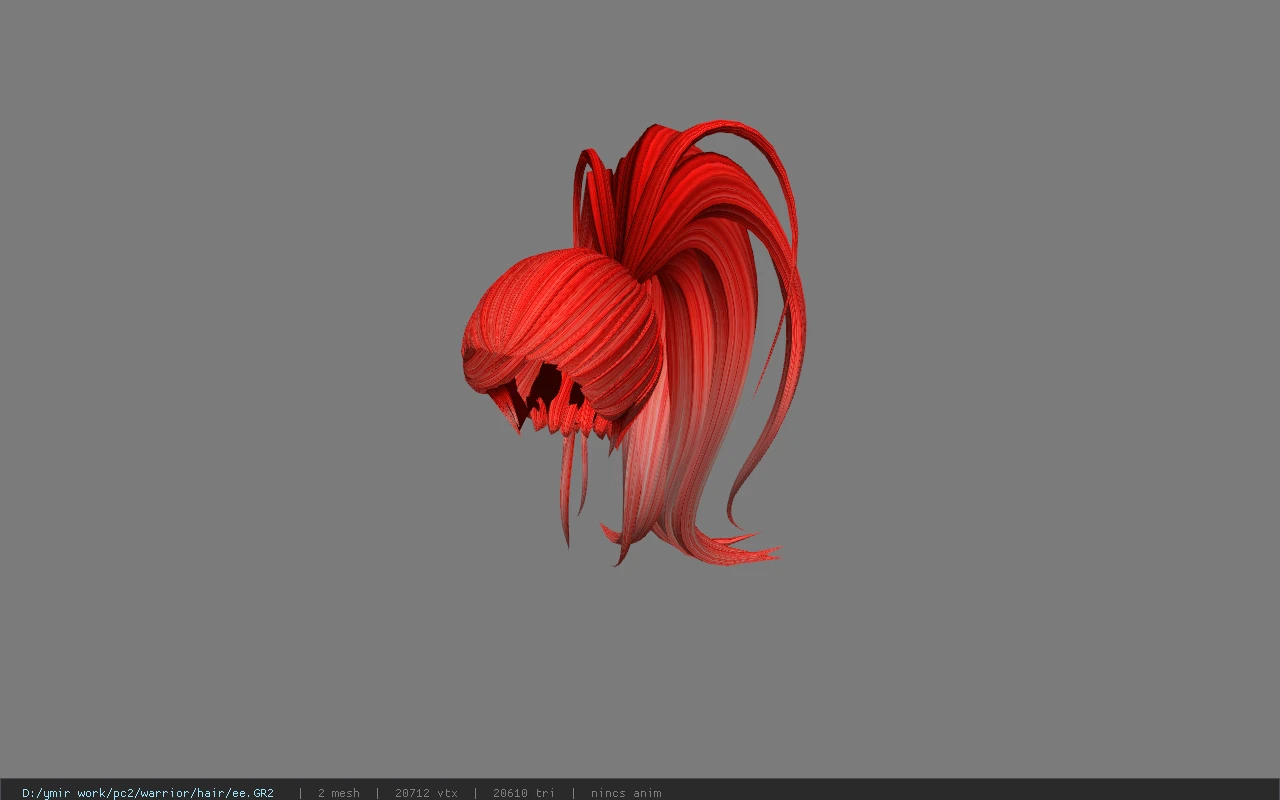
Task: Click the "nincs anim" status entry
Action: 626,793
